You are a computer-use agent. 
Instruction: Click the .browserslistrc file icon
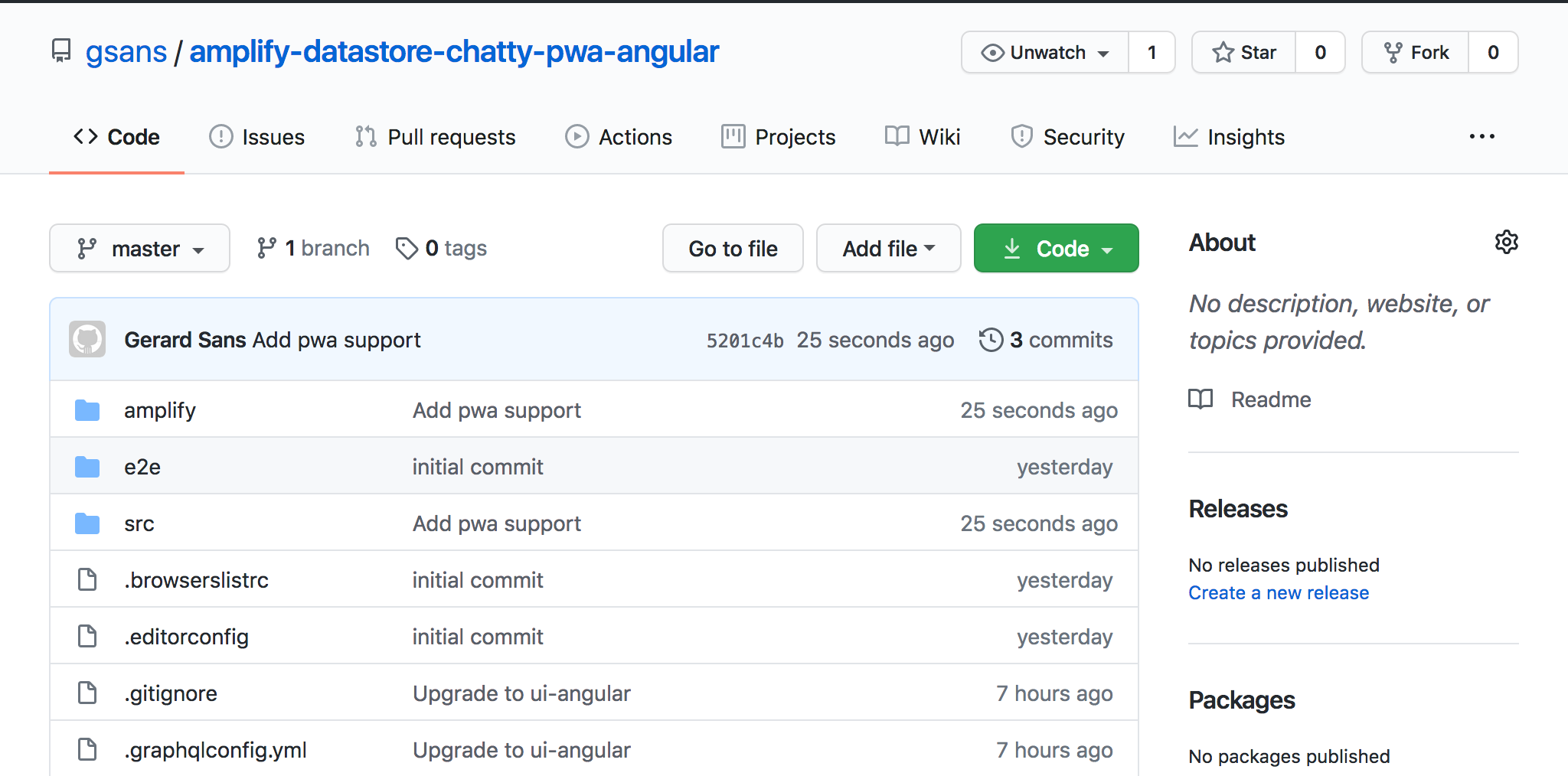coord(87,580)
